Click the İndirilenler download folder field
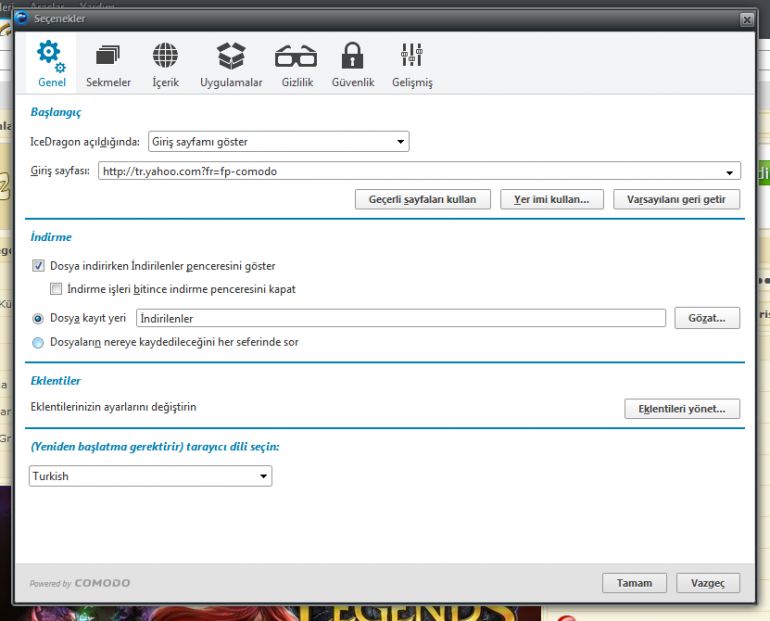Screen dimensions: 770x621 (400, 318)
